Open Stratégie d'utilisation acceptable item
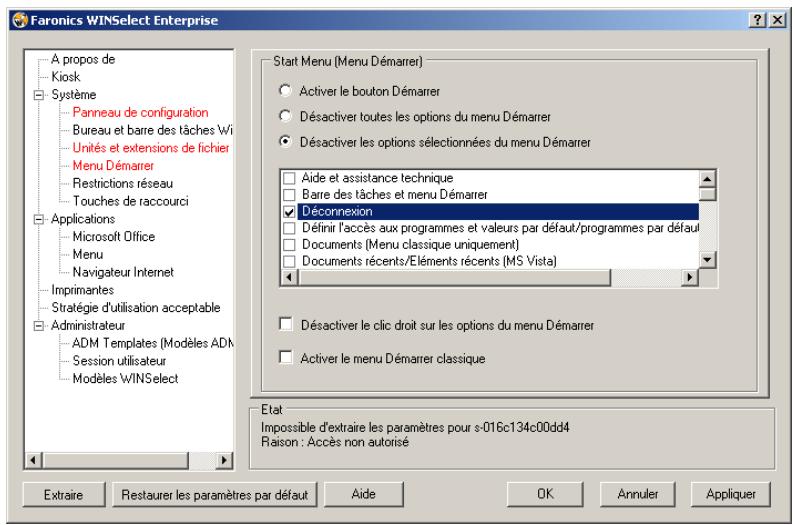 [136, 308]
